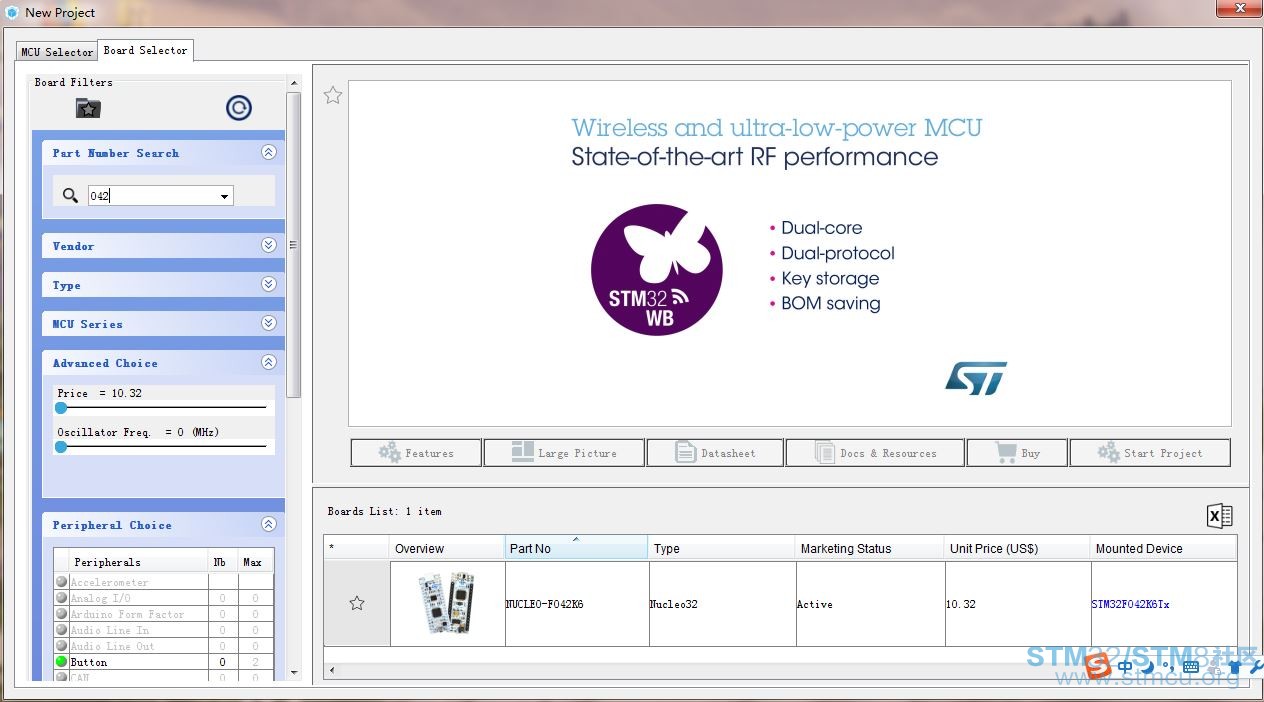The width and height of the screenshot is (1264, 702).
Task: Click the punctuation mode icon in the input toolbar
Action: pos(1168,668)
